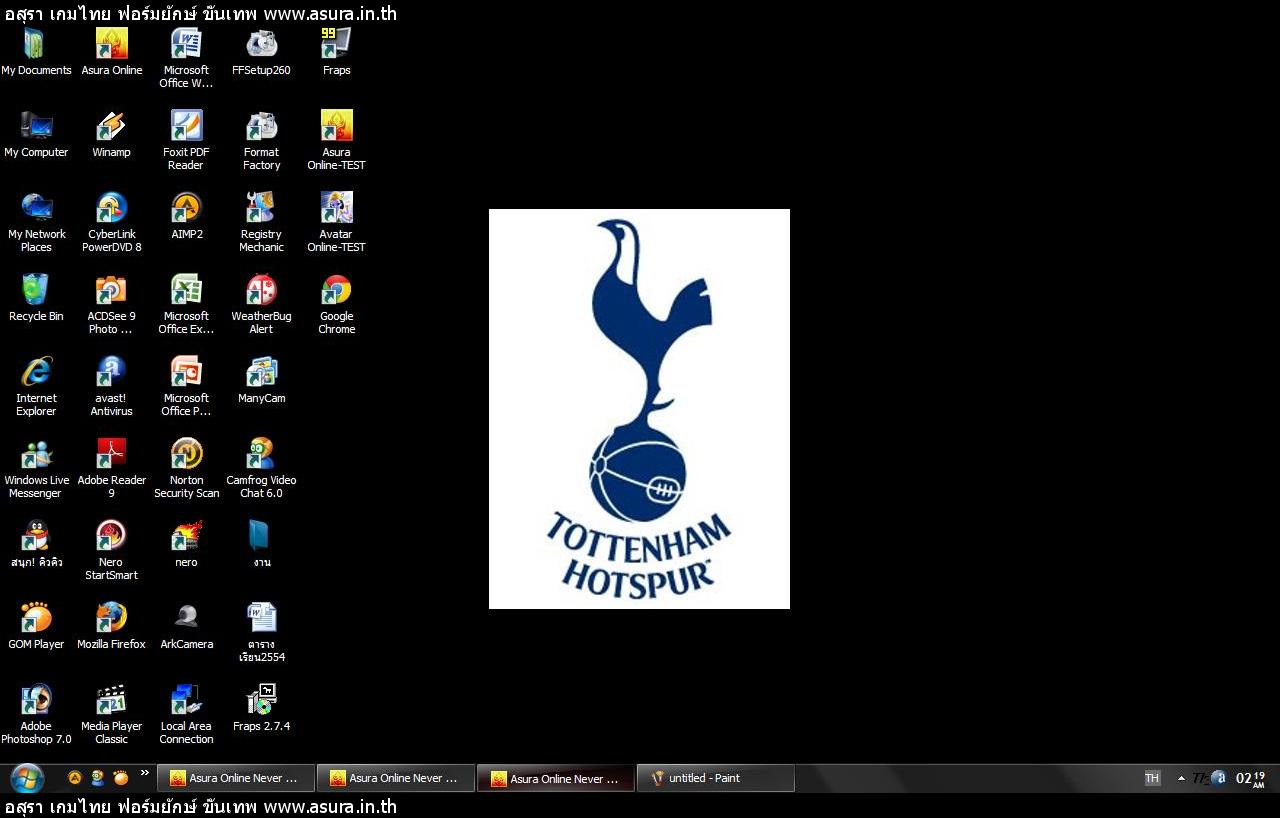Click the messenger quick launch icon

point(98,777)
